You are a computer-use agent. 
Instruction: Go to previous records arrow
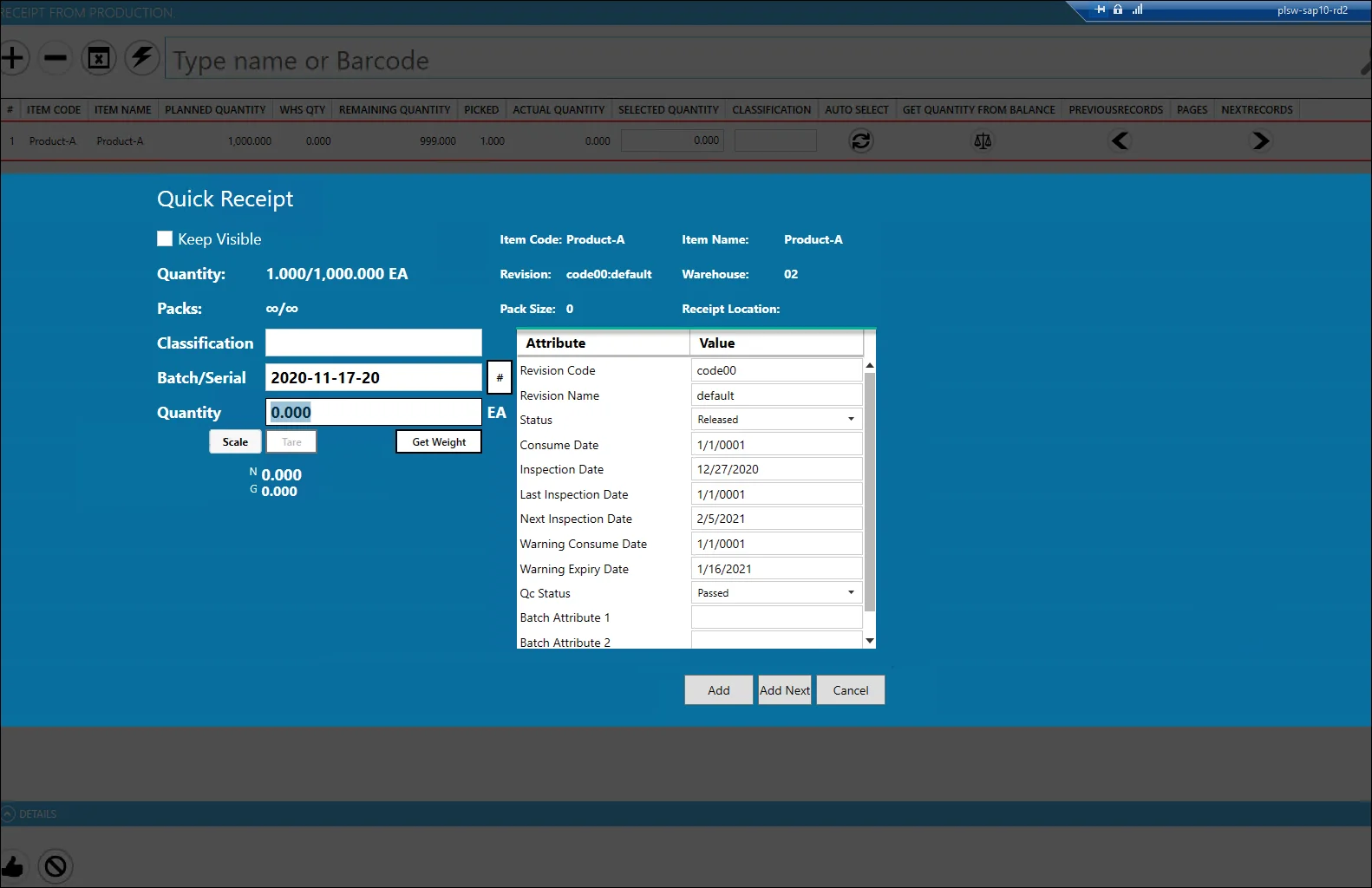1120,140
